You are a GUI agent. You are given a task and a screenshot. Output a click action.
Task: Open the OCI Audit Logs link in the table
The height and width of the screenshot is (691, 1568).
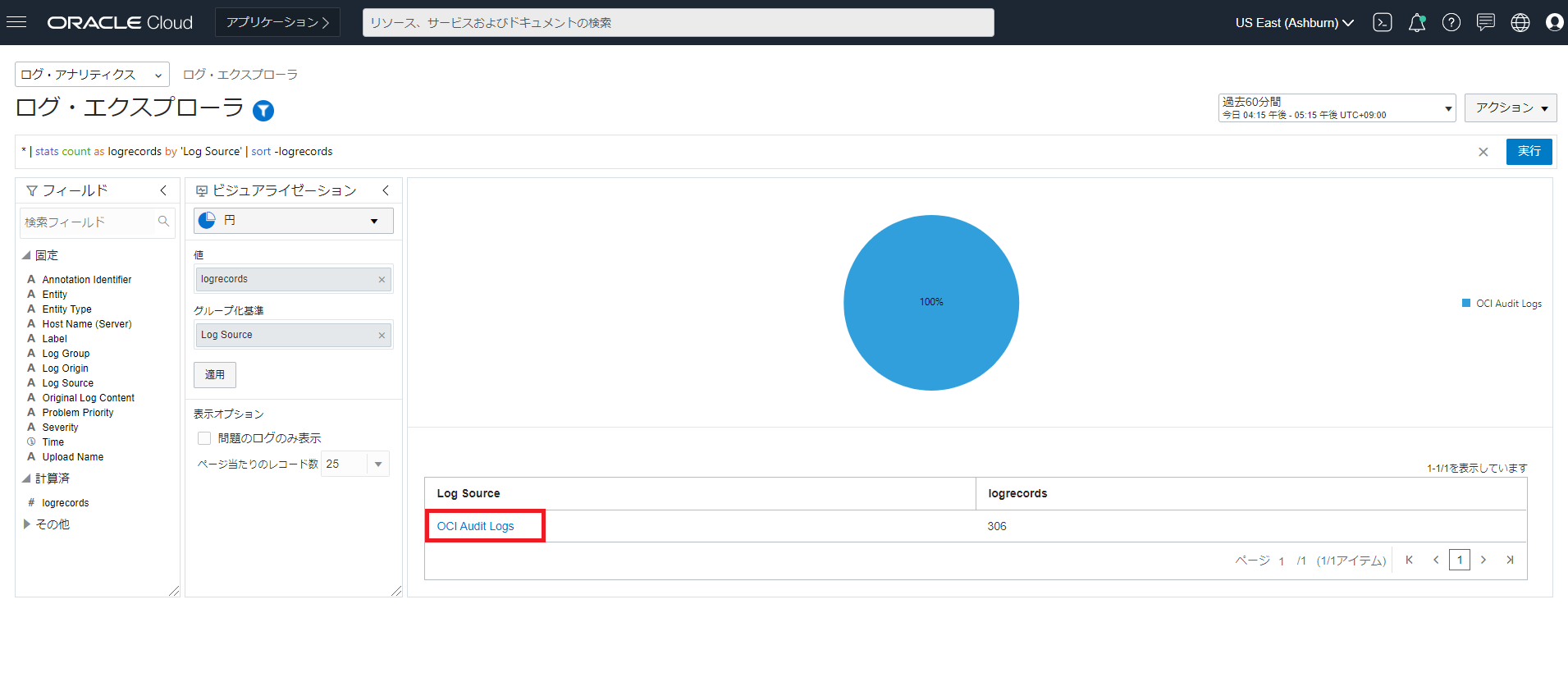coord(475,526)
